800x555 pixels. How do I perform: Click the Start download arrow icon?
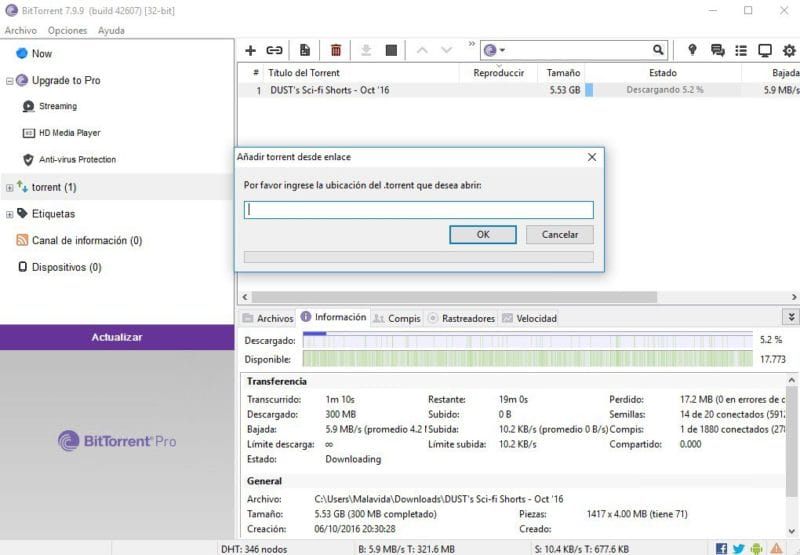click(x=366, y=50)
